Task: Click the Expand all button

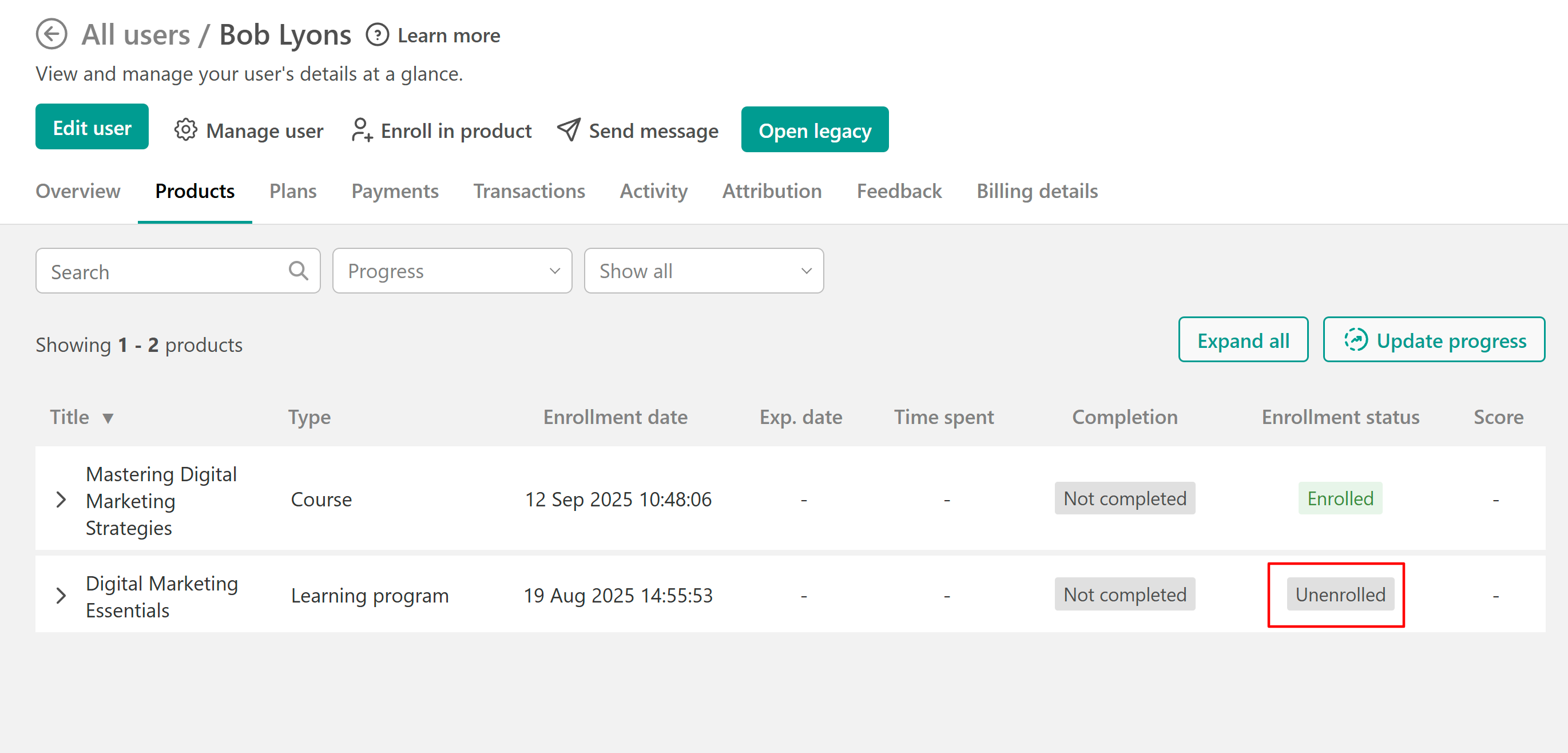Action: coord(1243,340)
